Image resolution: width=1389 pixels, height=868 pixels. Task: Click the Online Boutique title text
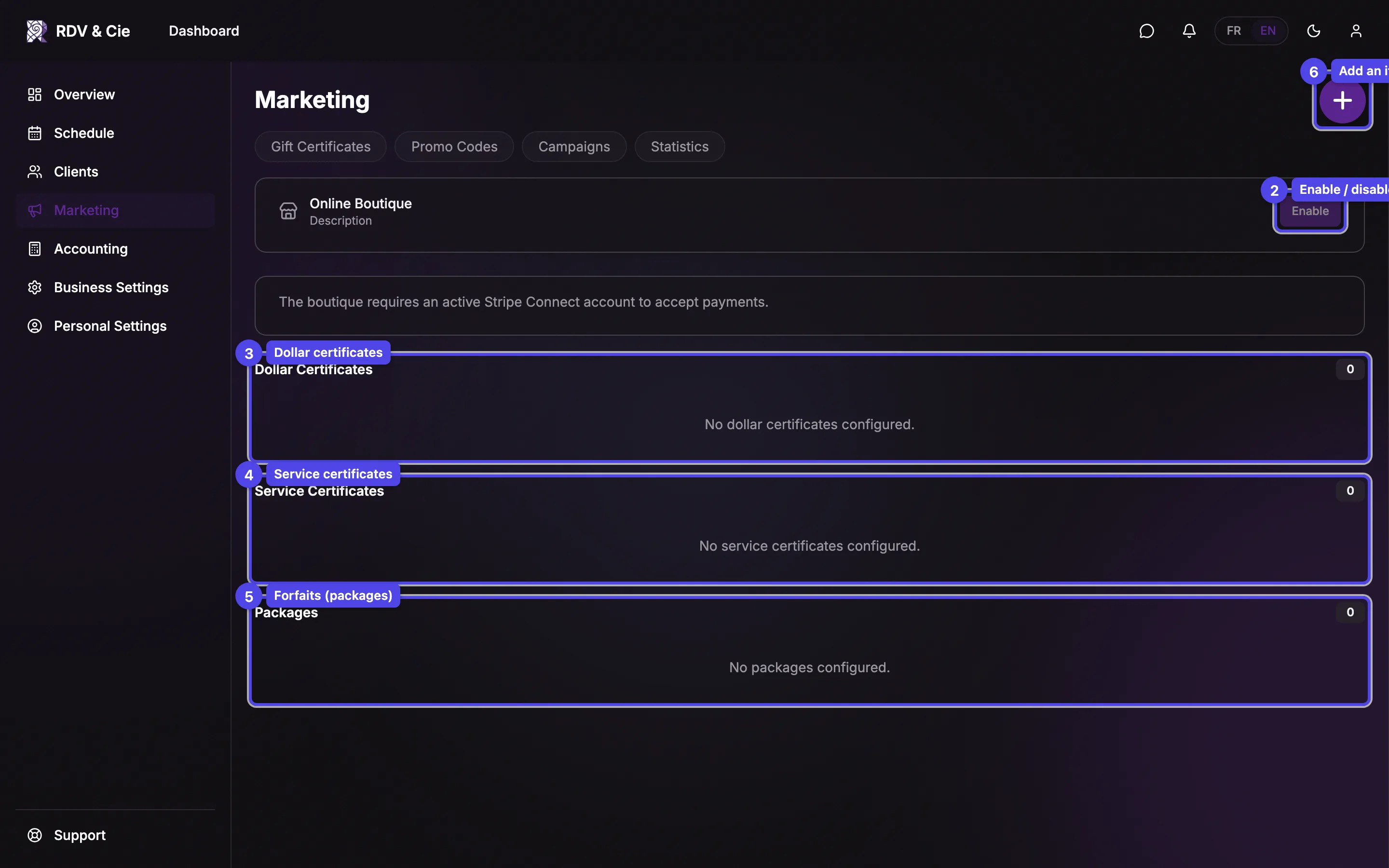point(360,204)
